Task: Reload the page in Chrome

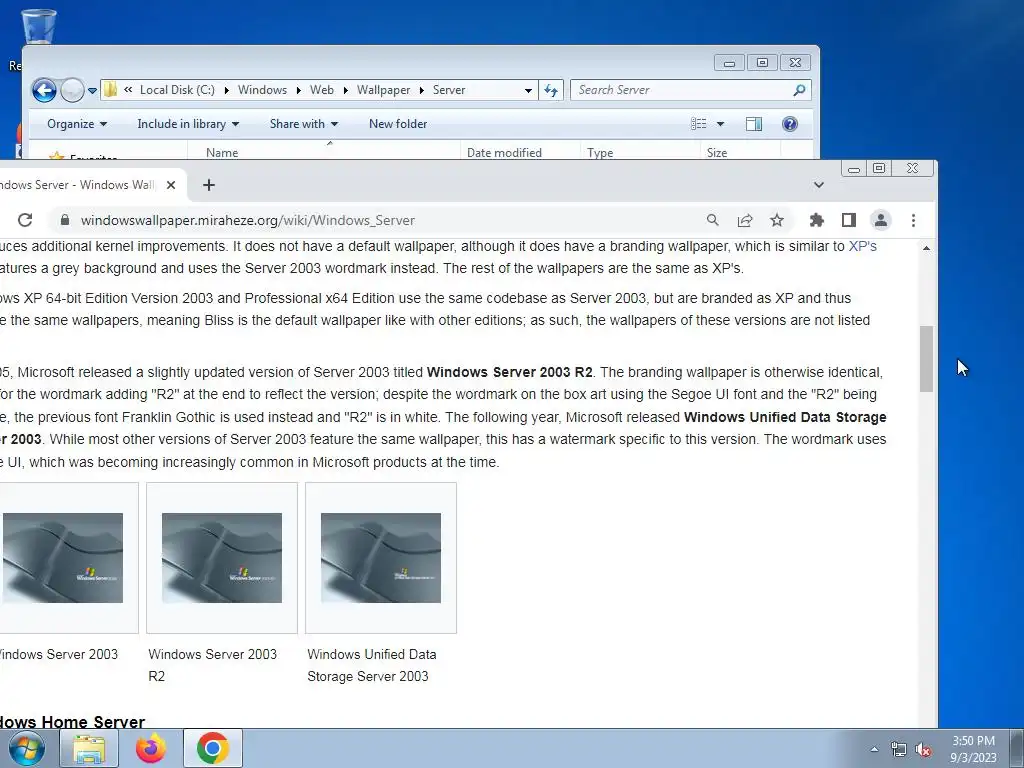Action: pos(25,220)
